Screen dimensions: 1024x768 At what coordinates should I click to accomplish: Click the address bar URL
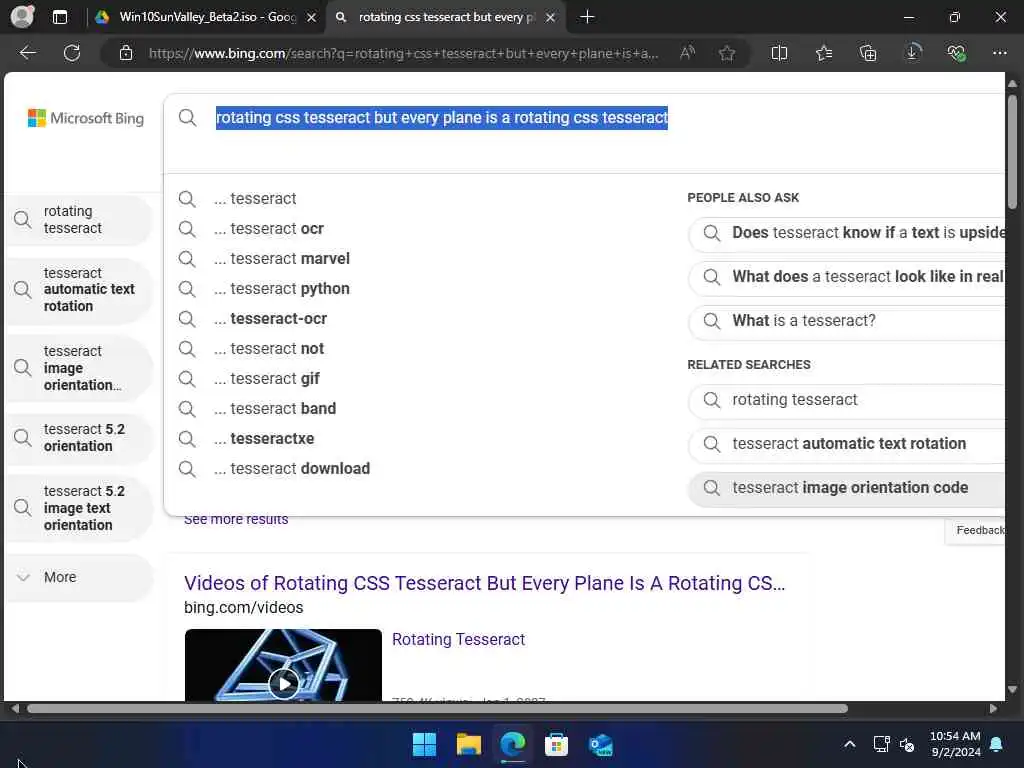pos(403,54)
